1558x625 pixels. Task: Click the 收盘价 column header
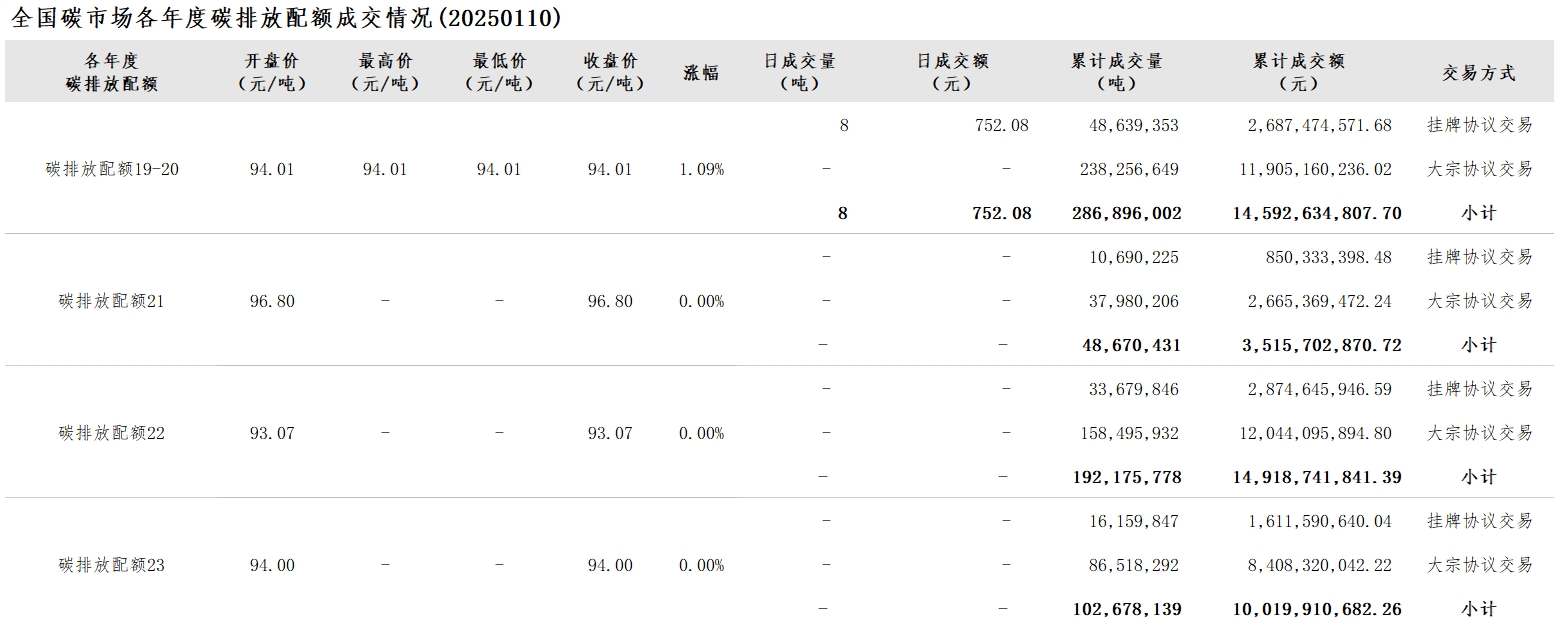click(610, 73)
